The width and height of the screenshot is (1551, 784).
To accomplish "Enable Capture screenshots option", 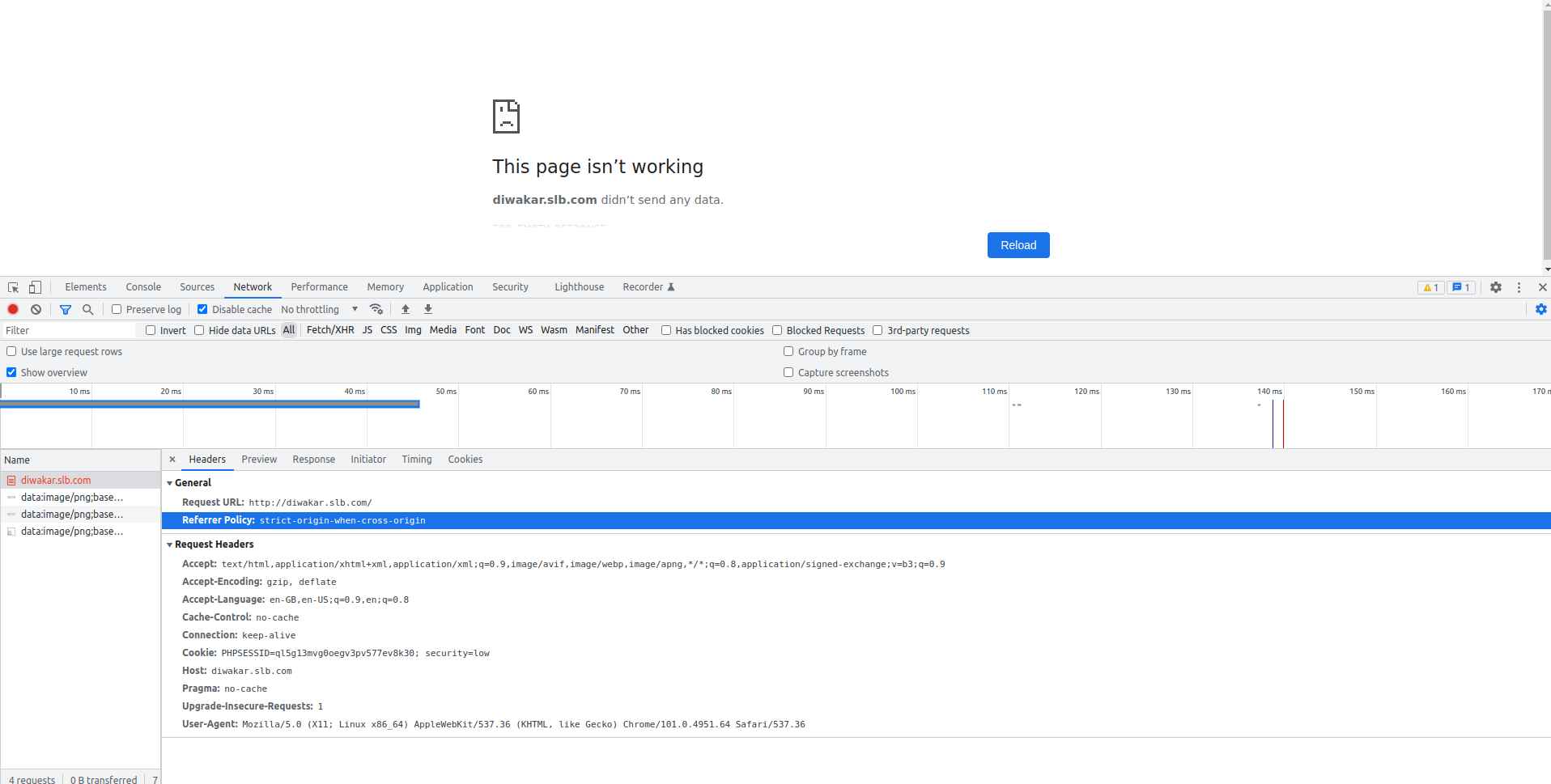I will pos(788,372).
